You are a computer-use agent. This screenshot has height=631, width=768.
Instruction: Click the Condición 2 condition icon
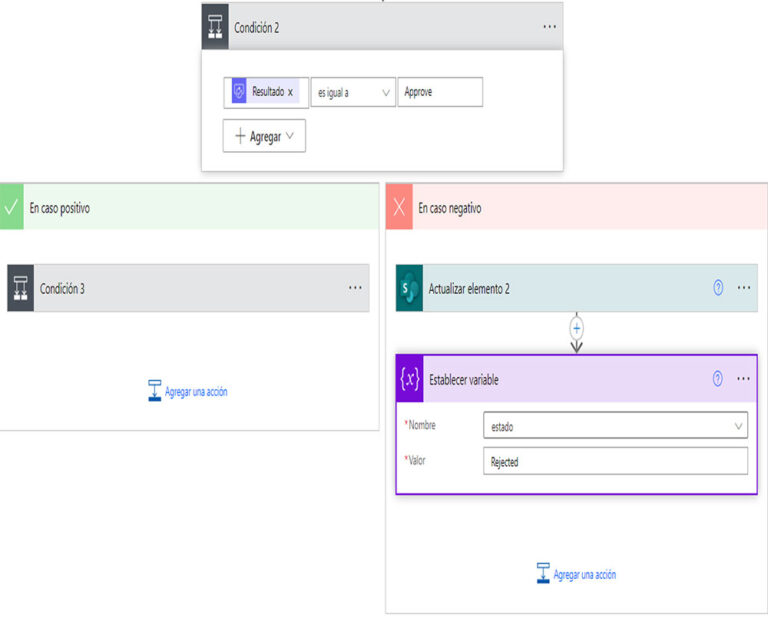click(x=215, y=27)
